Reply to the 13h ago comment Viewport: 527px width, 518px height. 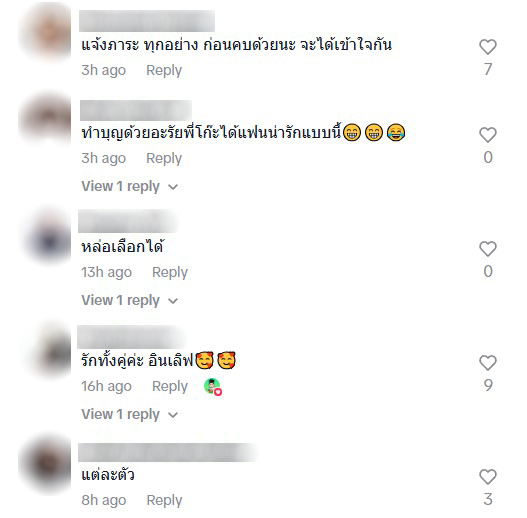tap(170, 272)
